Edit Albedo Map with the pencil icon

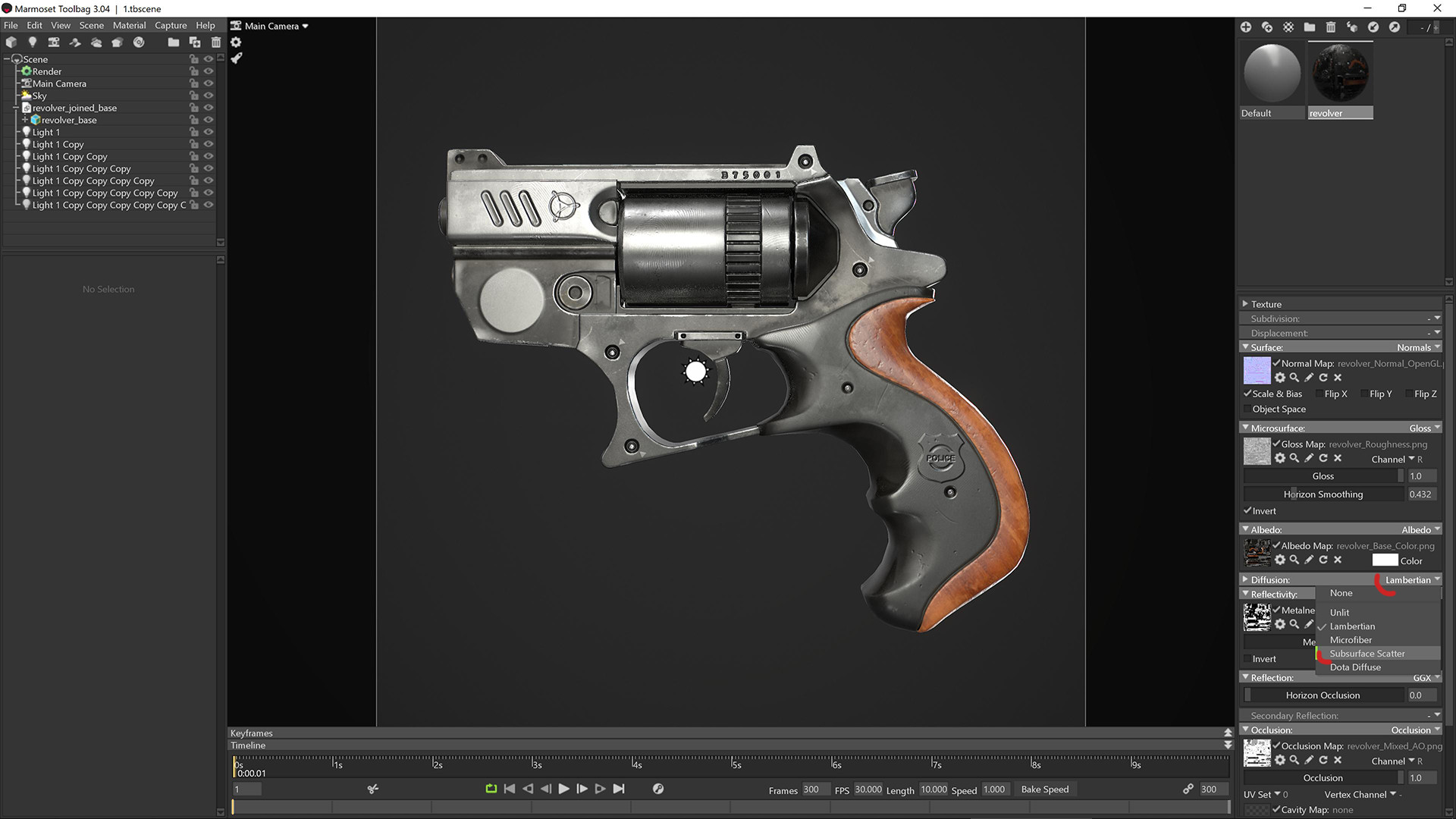click(x=1309, y=560)
